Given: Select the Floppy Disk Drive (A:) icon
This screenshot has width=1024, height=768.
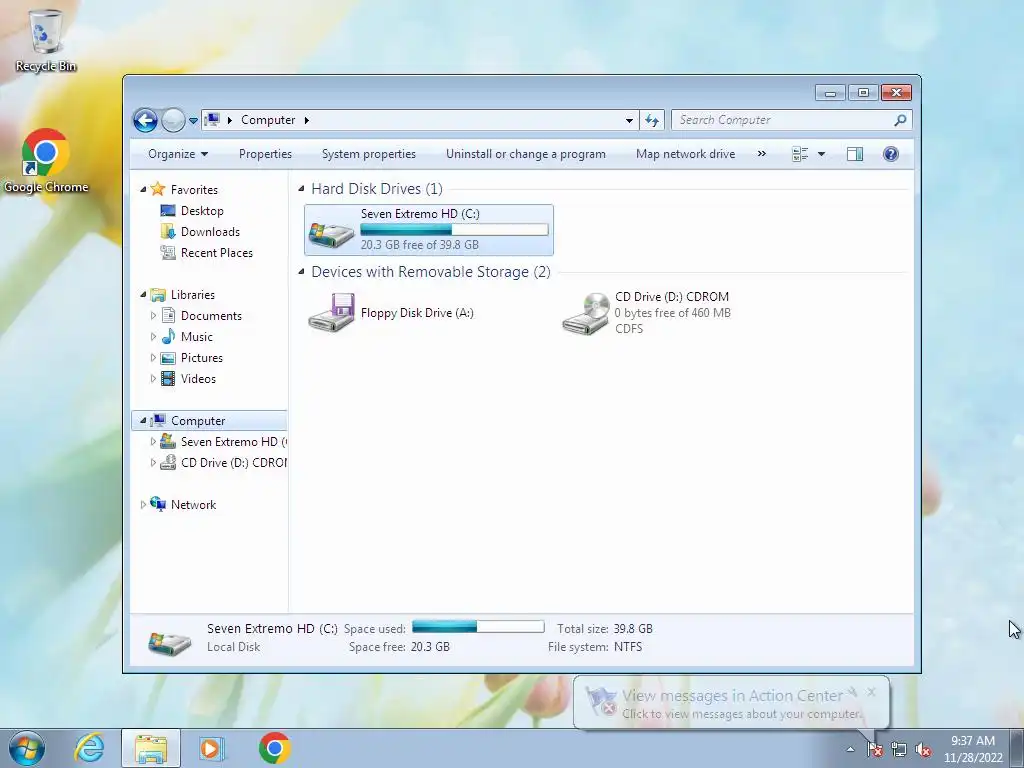Looking at the screenshot, I should [332, 313].
